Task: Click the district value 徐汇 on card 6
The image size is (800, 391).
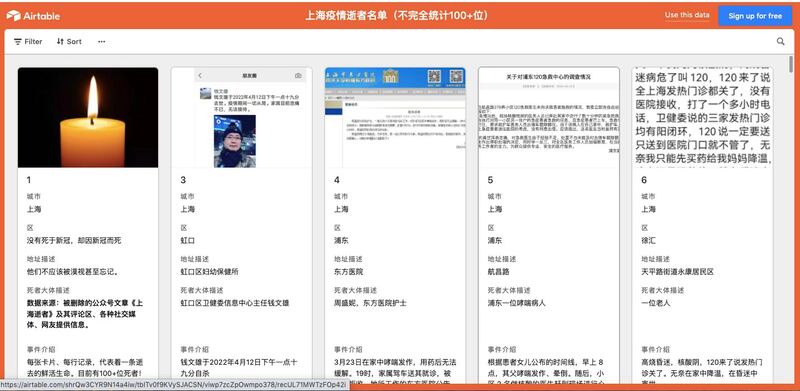Action: tap(648, 240)
